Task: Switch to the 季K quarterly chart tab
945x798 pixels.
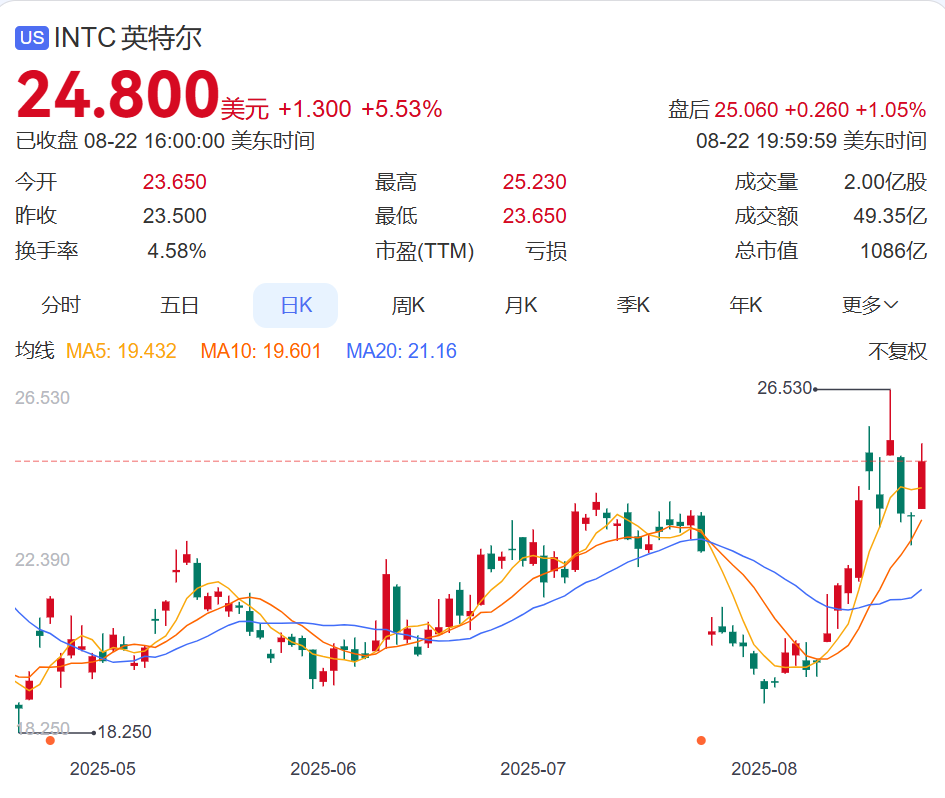Action: 632,305
